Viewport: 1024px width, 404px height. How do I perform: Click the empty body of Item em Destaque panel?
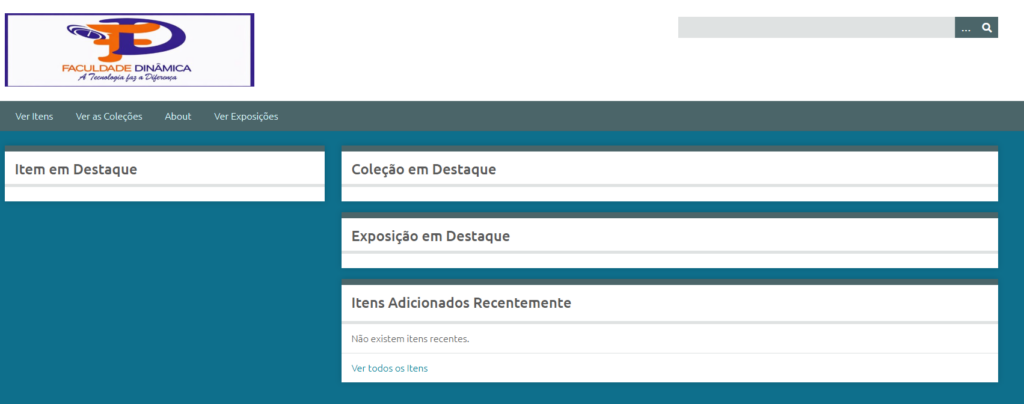(x=164, y=194)
